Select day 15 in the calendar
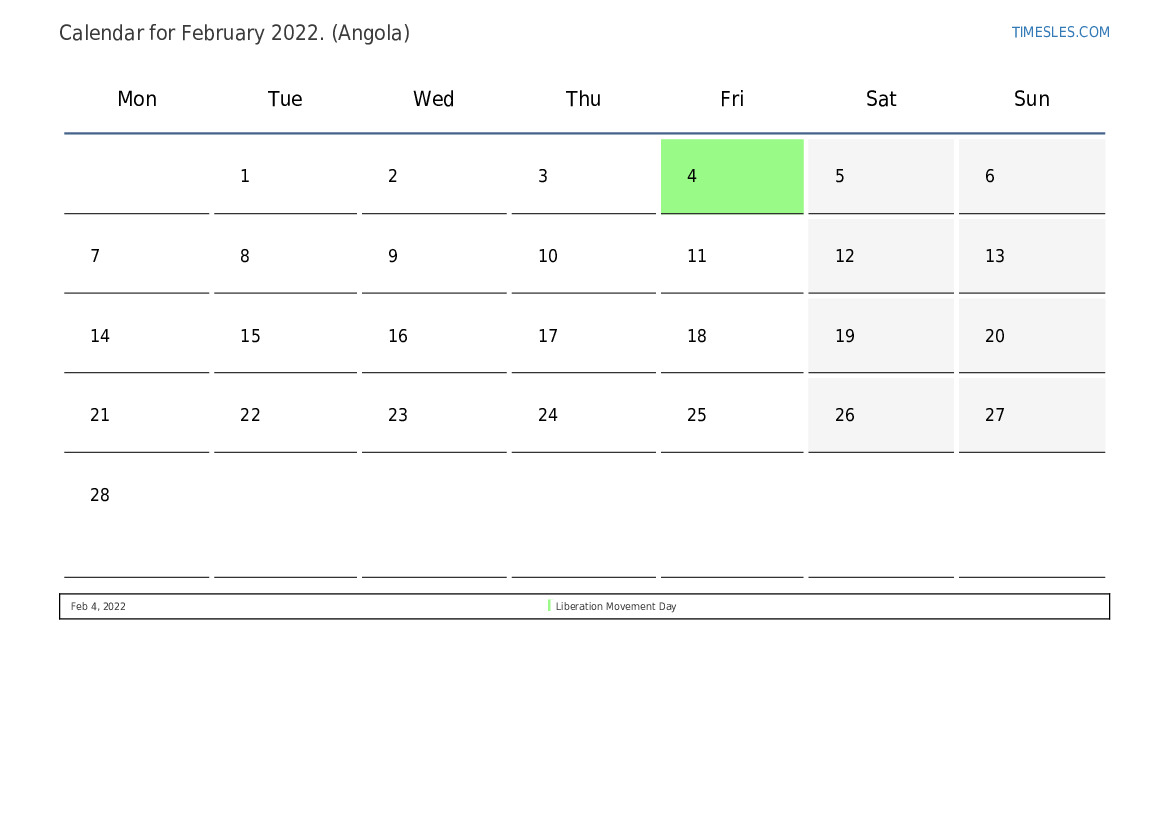 286,336
